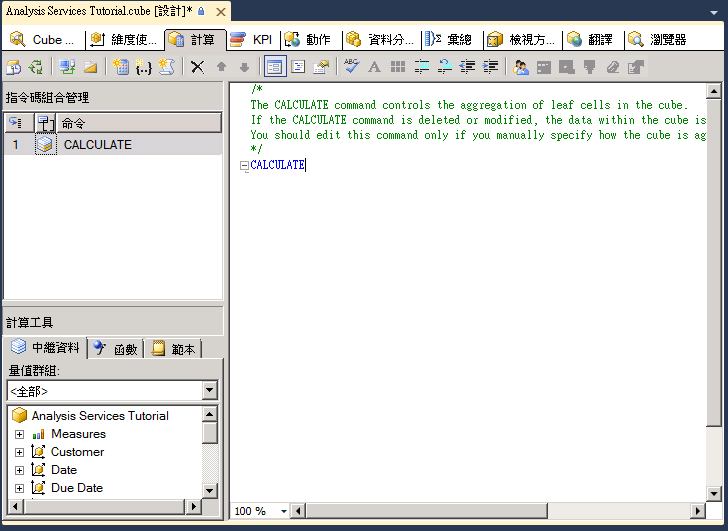Click the metadata tree scroll right arrow

(193, 506)
